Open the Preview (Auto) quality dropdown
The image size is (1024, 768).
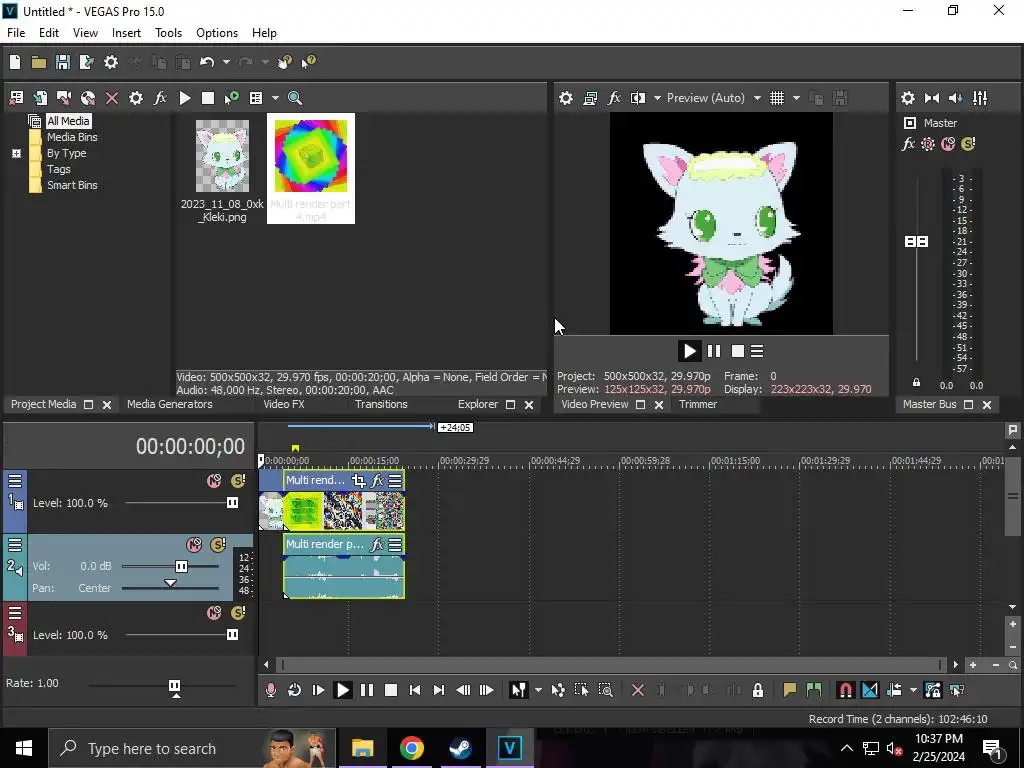pos(757,98)
